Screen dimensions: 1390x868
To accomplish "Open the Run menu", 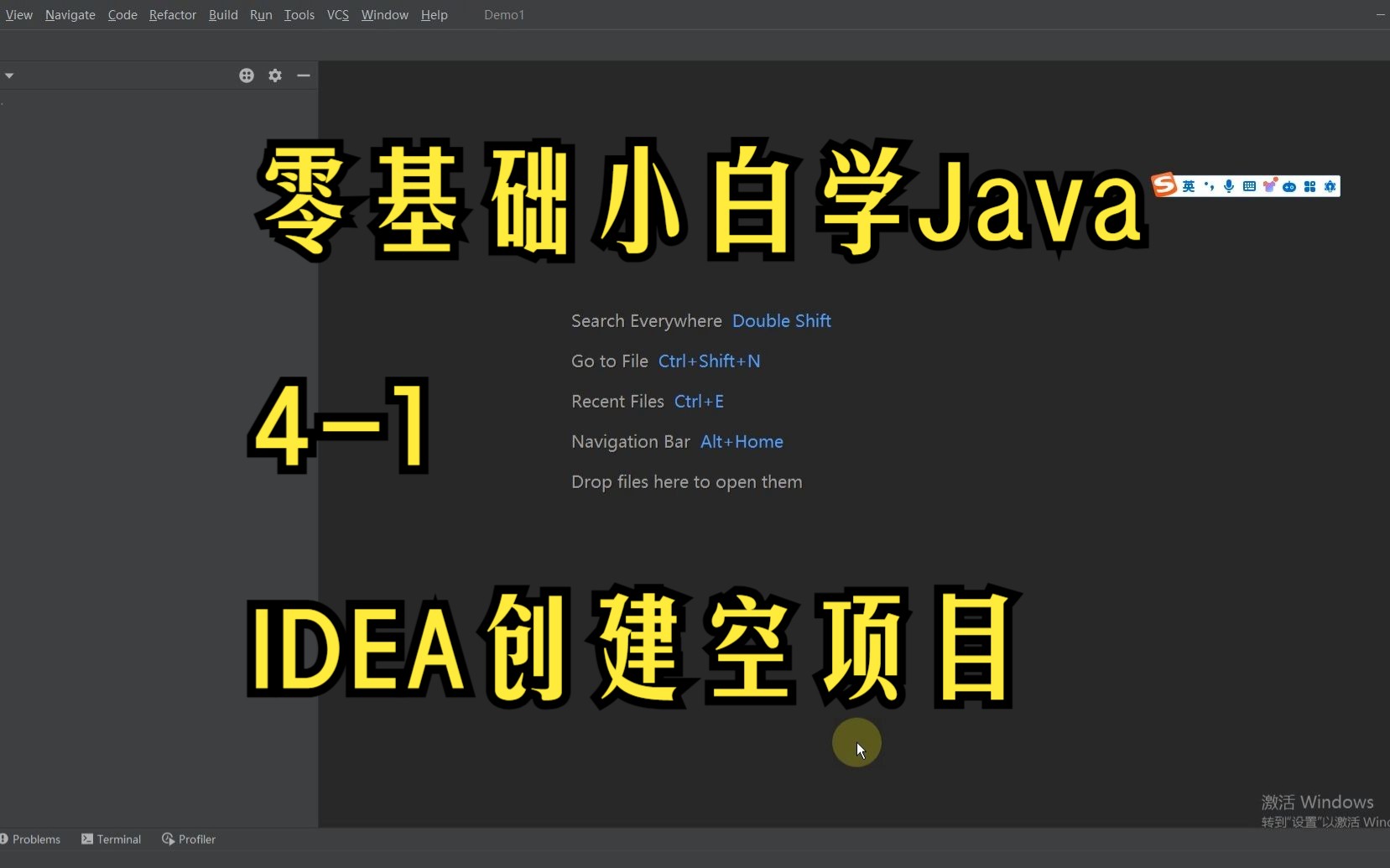I will coord(261,15).
